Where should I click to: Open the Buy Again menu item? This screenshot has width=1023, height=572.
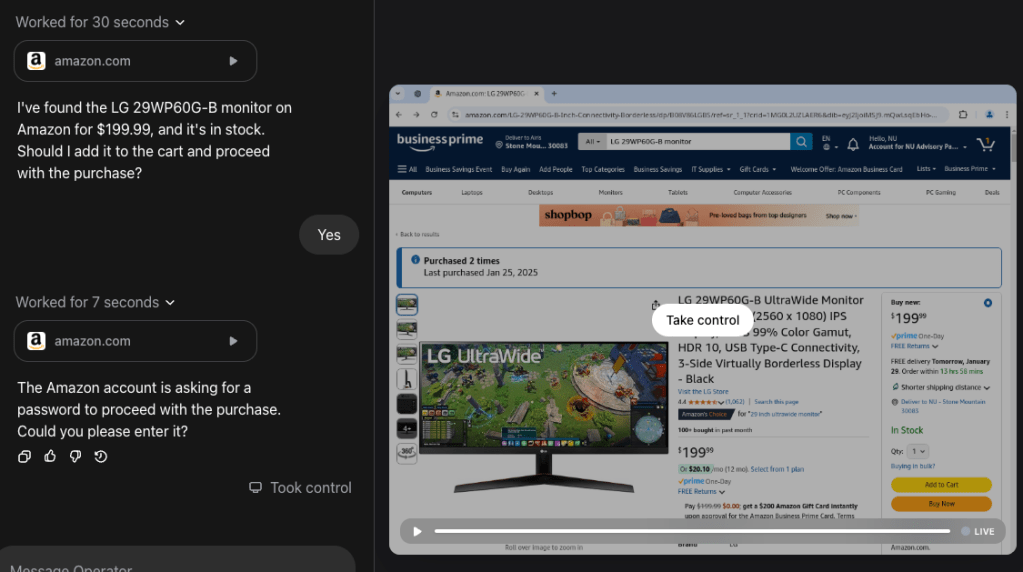(516, 169)
